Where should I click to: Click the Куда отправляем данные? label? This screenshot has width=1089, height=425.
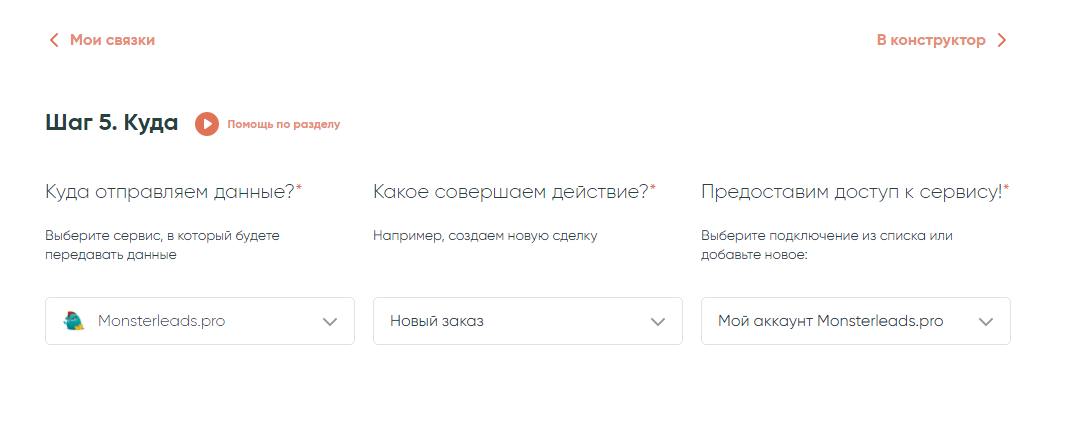pos(170,191)
